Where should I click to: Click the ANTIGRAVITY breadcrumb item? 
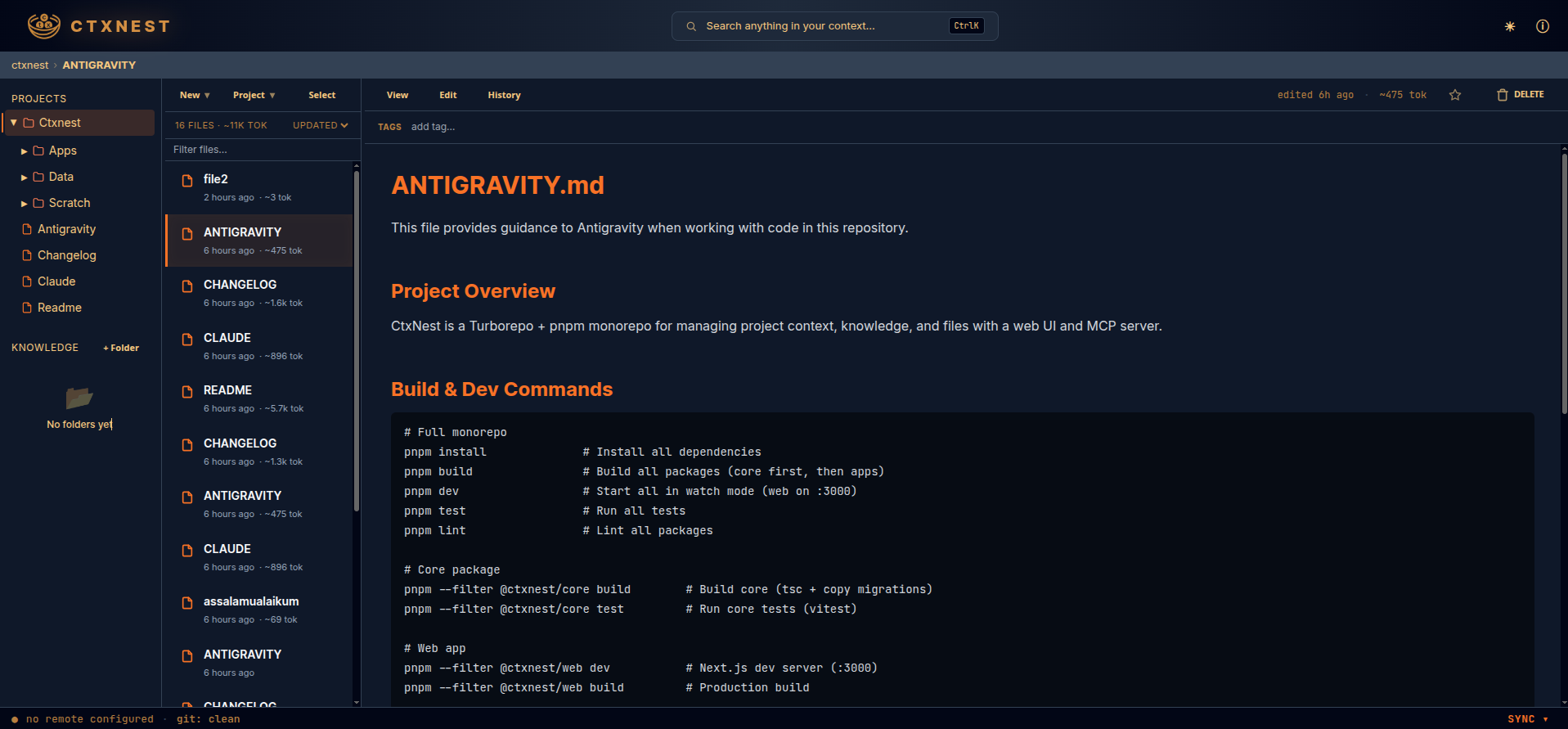click(99, 65)
